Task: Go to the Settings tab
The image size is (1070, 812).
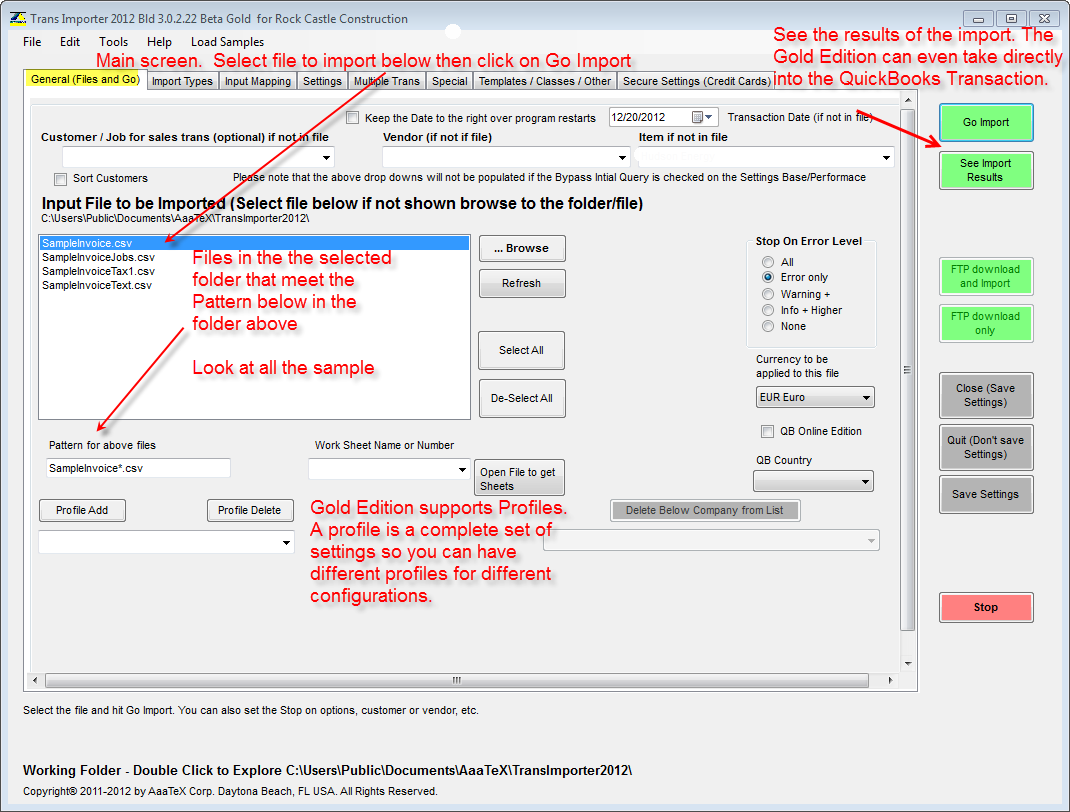Action: (322, 81)
